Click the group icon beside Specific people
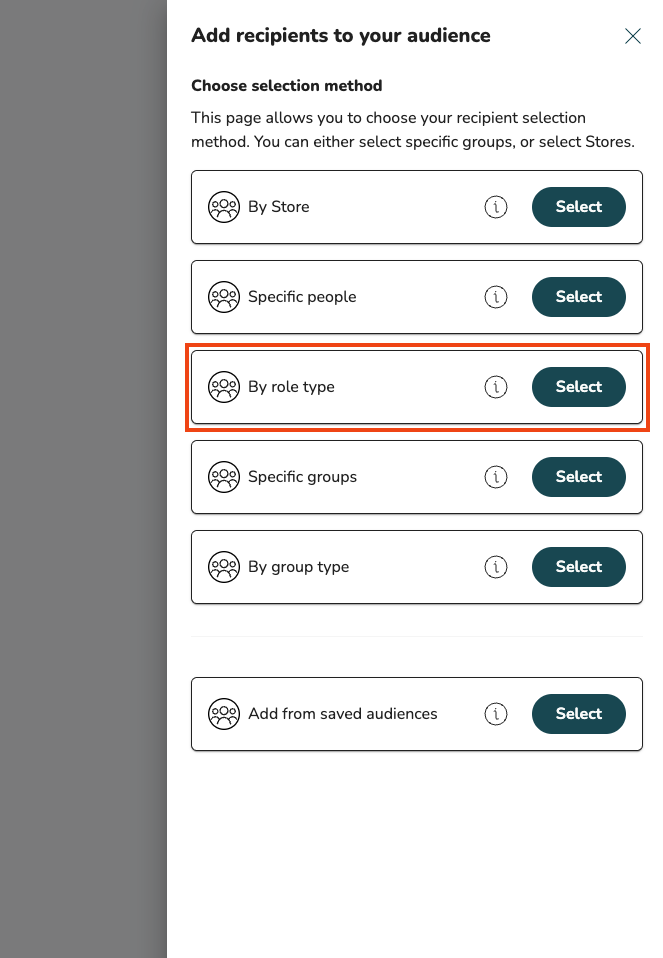663x958 pixels. 224,297
